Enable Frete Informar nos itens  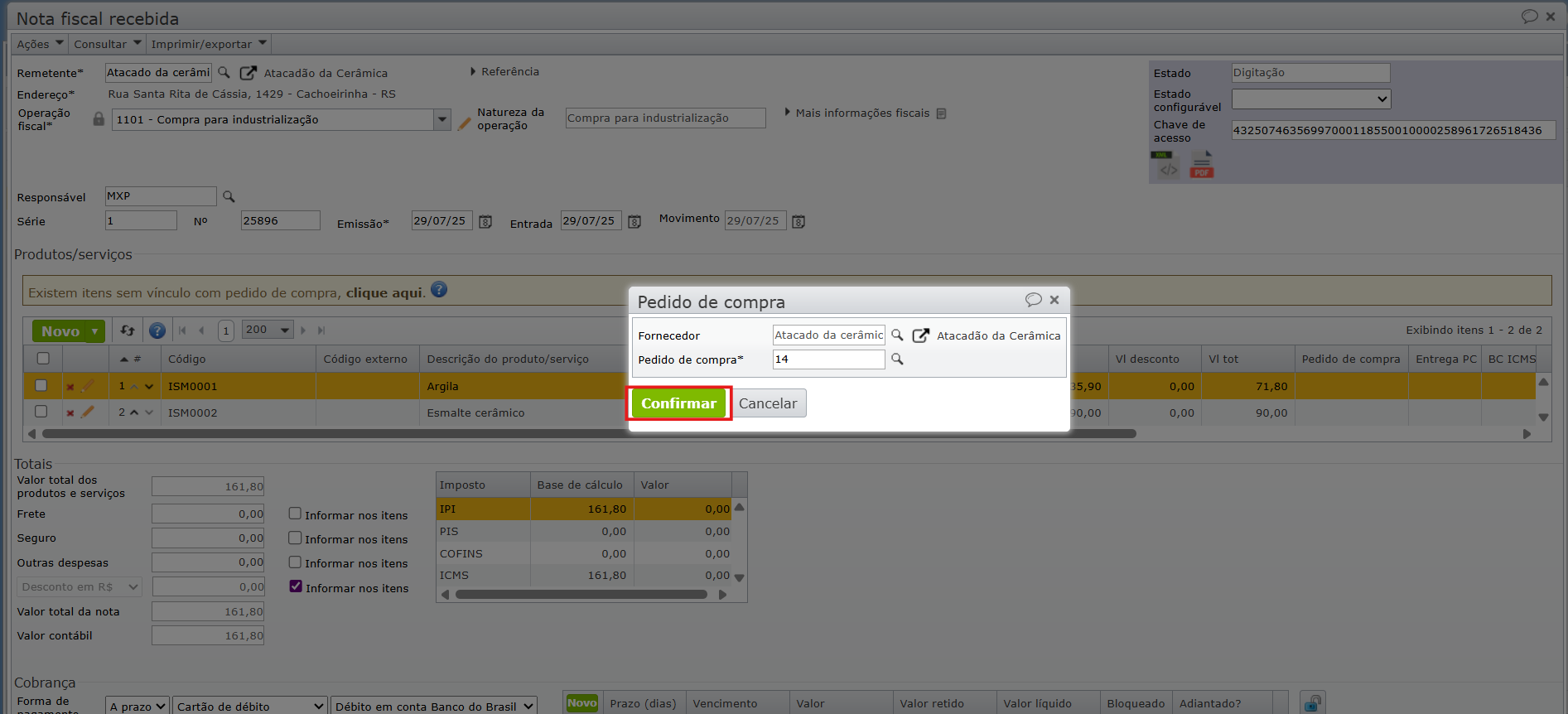(295, 514)
